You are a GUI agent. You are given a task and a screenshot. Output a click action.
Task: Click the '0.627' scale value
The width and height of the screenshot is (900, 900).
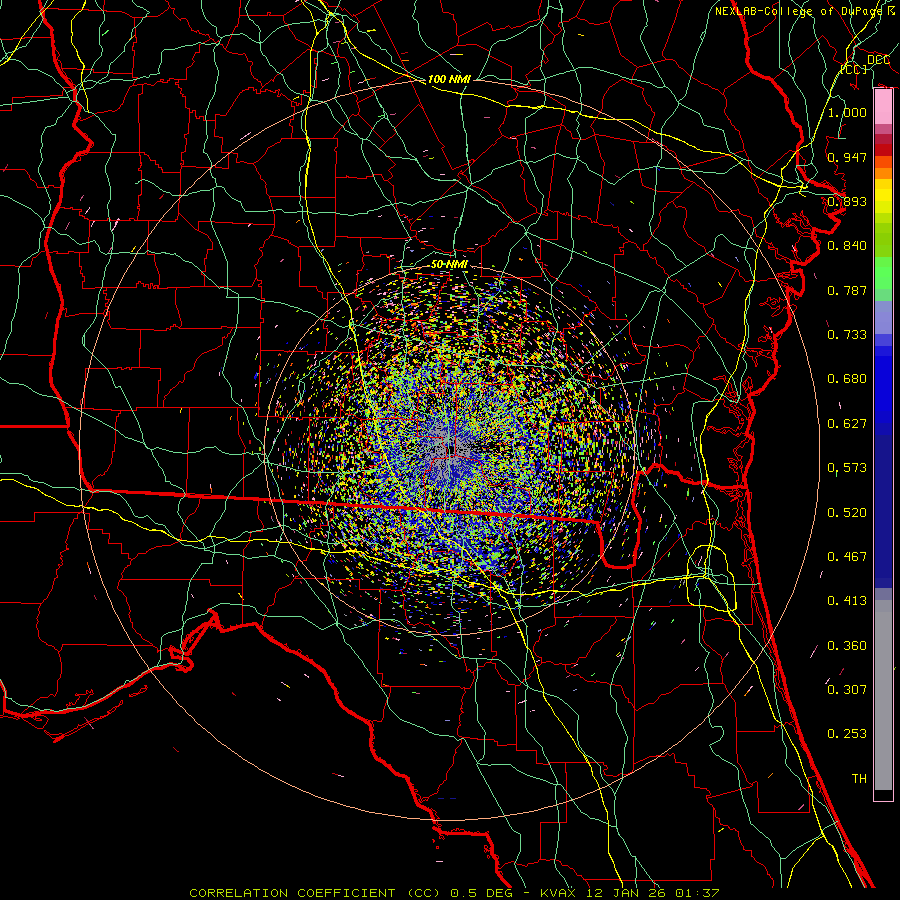point(847,424)
